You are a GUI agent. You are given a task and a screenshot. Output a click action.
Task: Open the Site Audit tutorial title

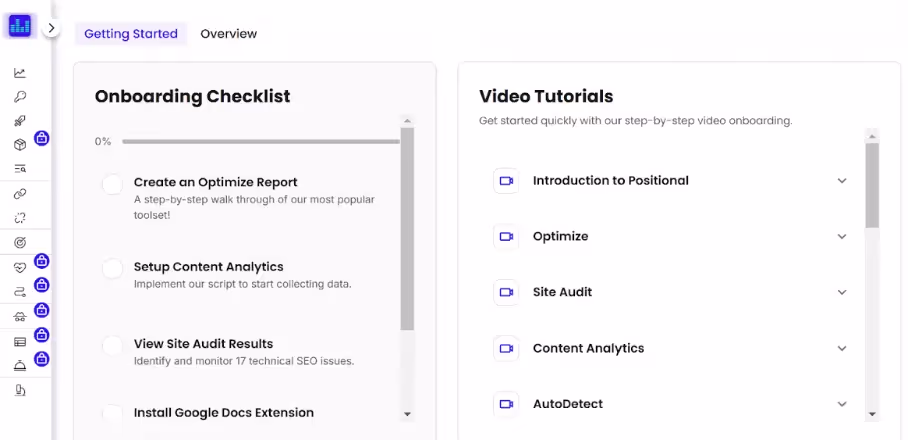[562, 292]
